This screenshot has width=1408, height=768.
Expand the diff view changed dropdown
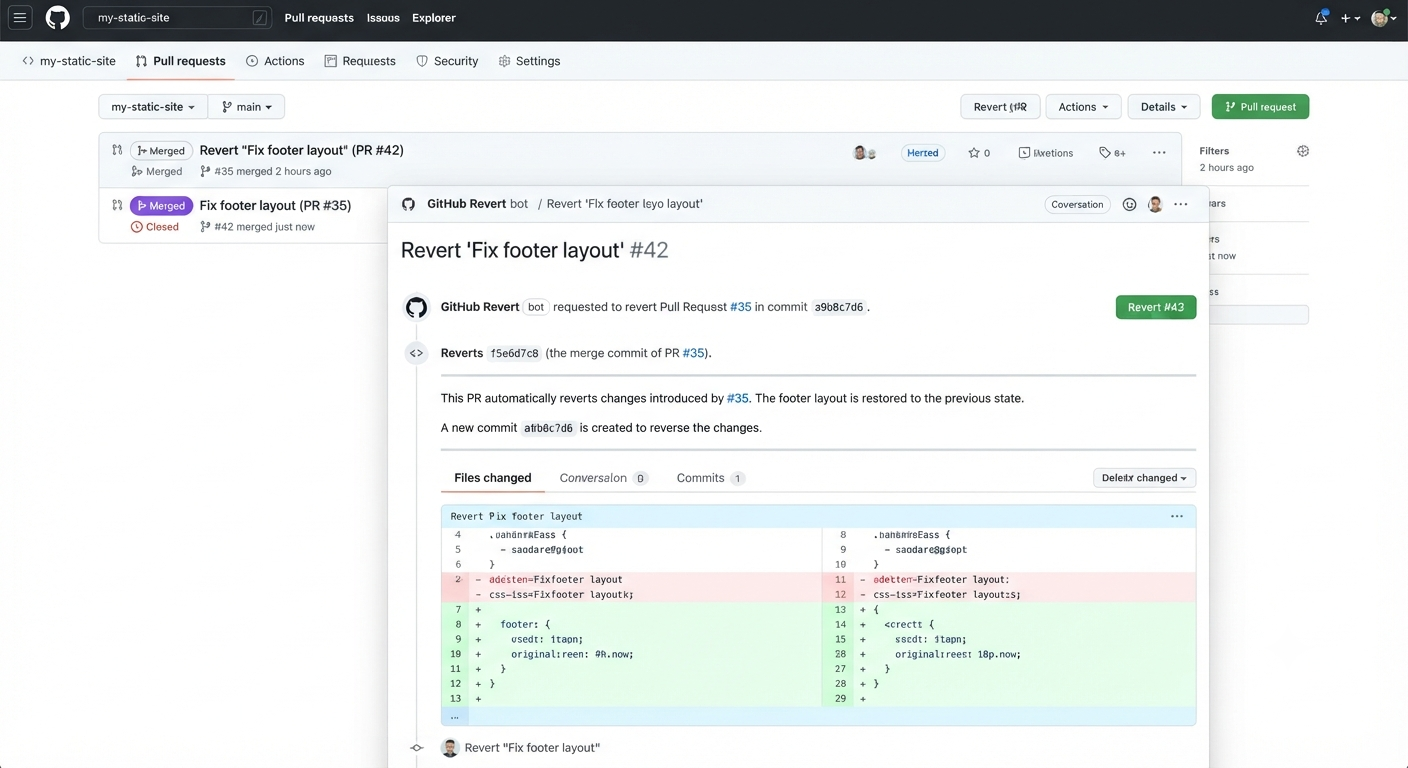click(1144, 478)
